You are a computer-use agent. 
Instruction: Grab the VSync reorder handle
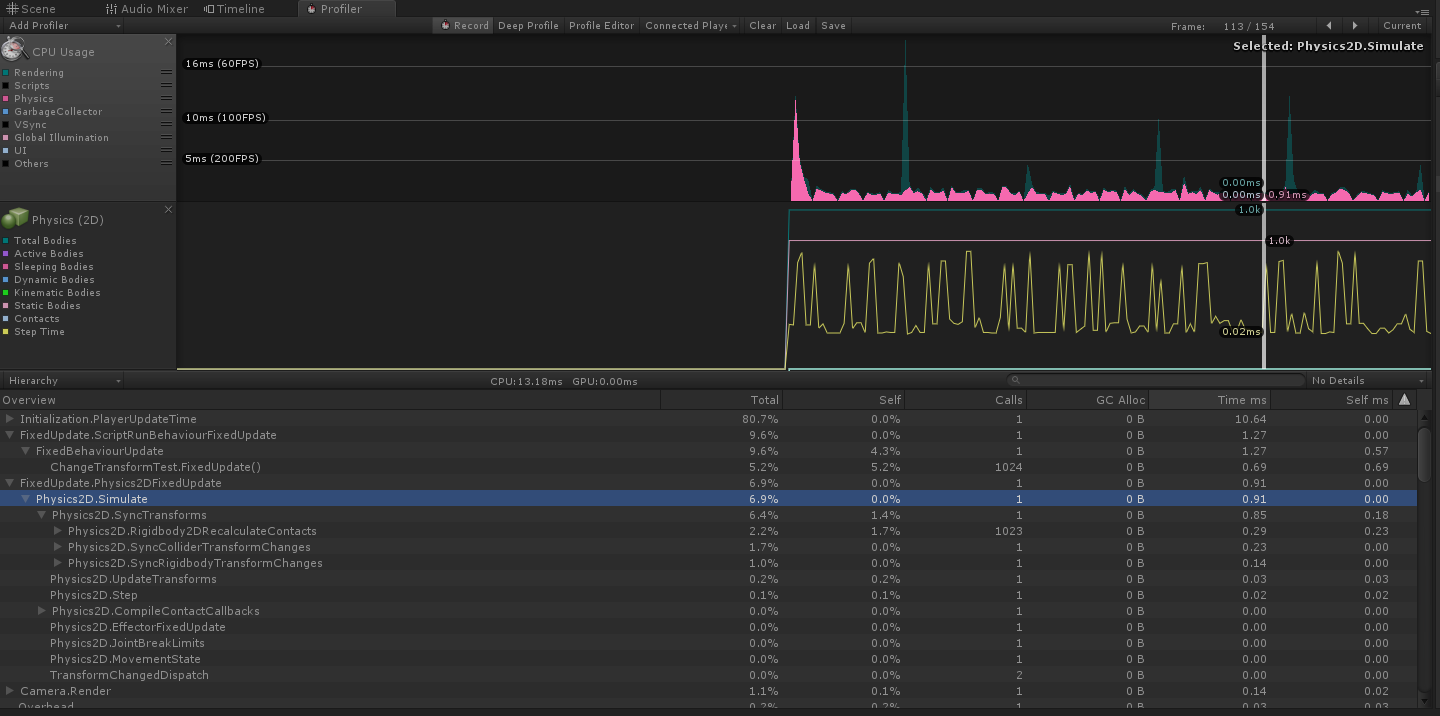pyautogui.click(x=166, y=125)
